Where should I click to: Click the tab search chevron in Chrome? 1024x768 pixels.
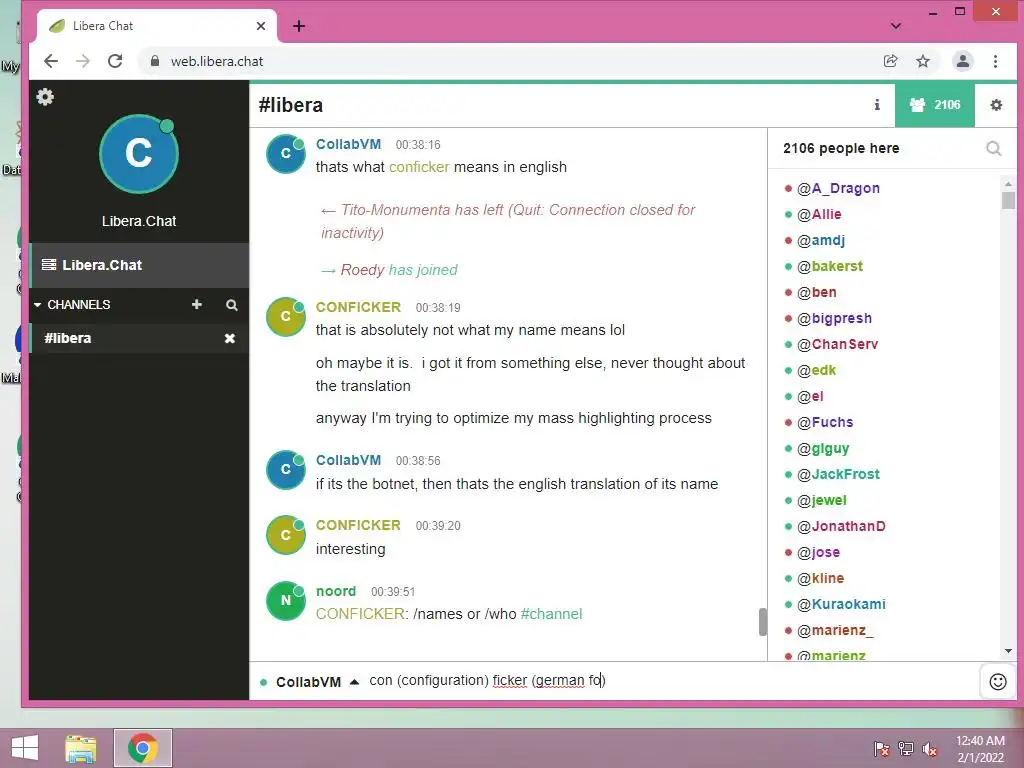click(x=896, y=26)
